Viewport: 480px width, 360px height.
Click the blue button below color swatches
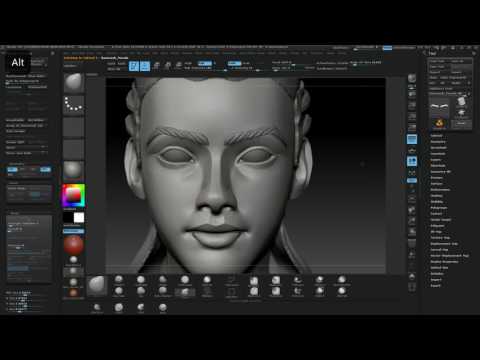tap(74, 231)
